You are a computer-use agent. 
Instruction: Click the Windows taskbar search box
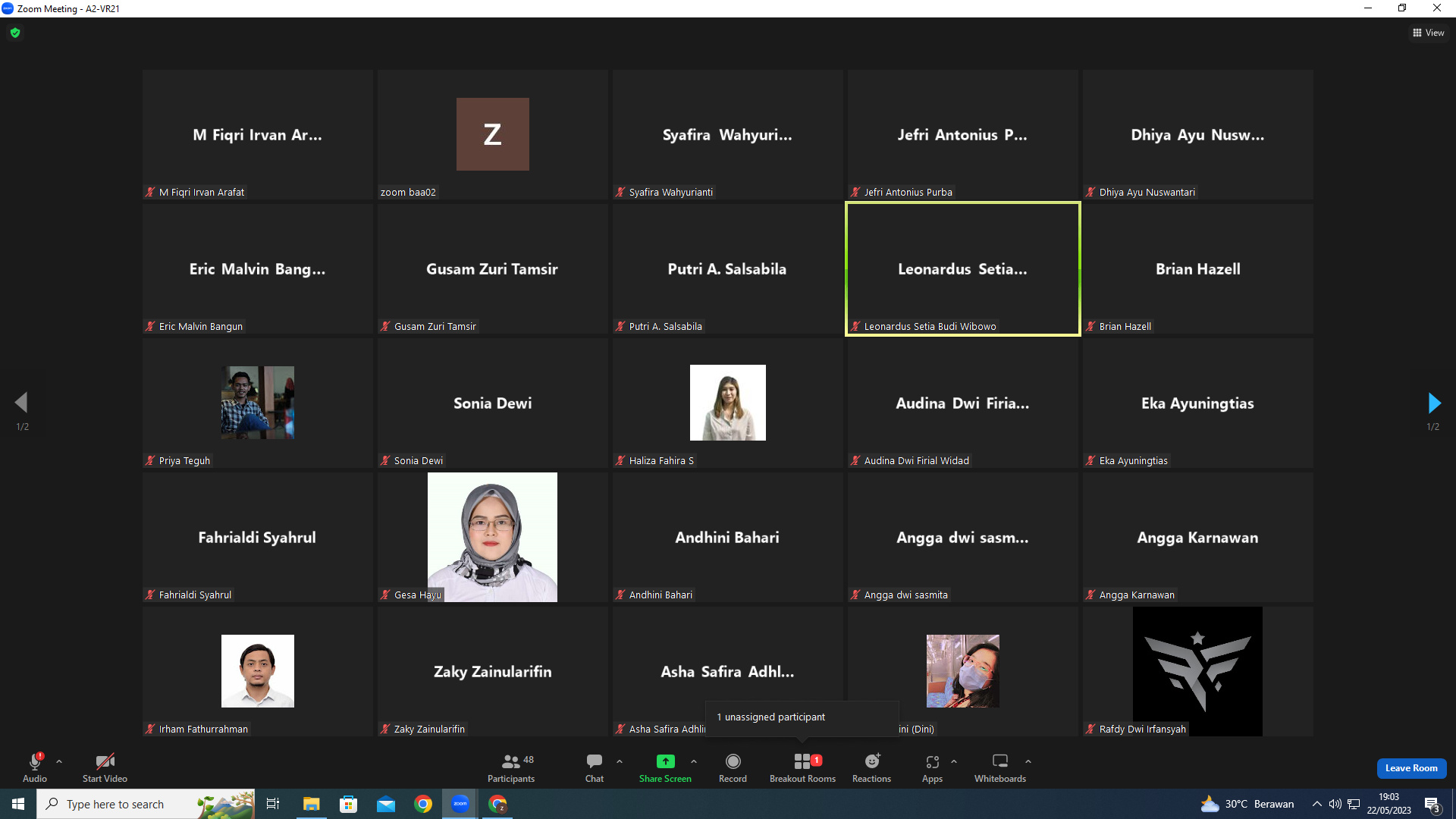[146, 804]
